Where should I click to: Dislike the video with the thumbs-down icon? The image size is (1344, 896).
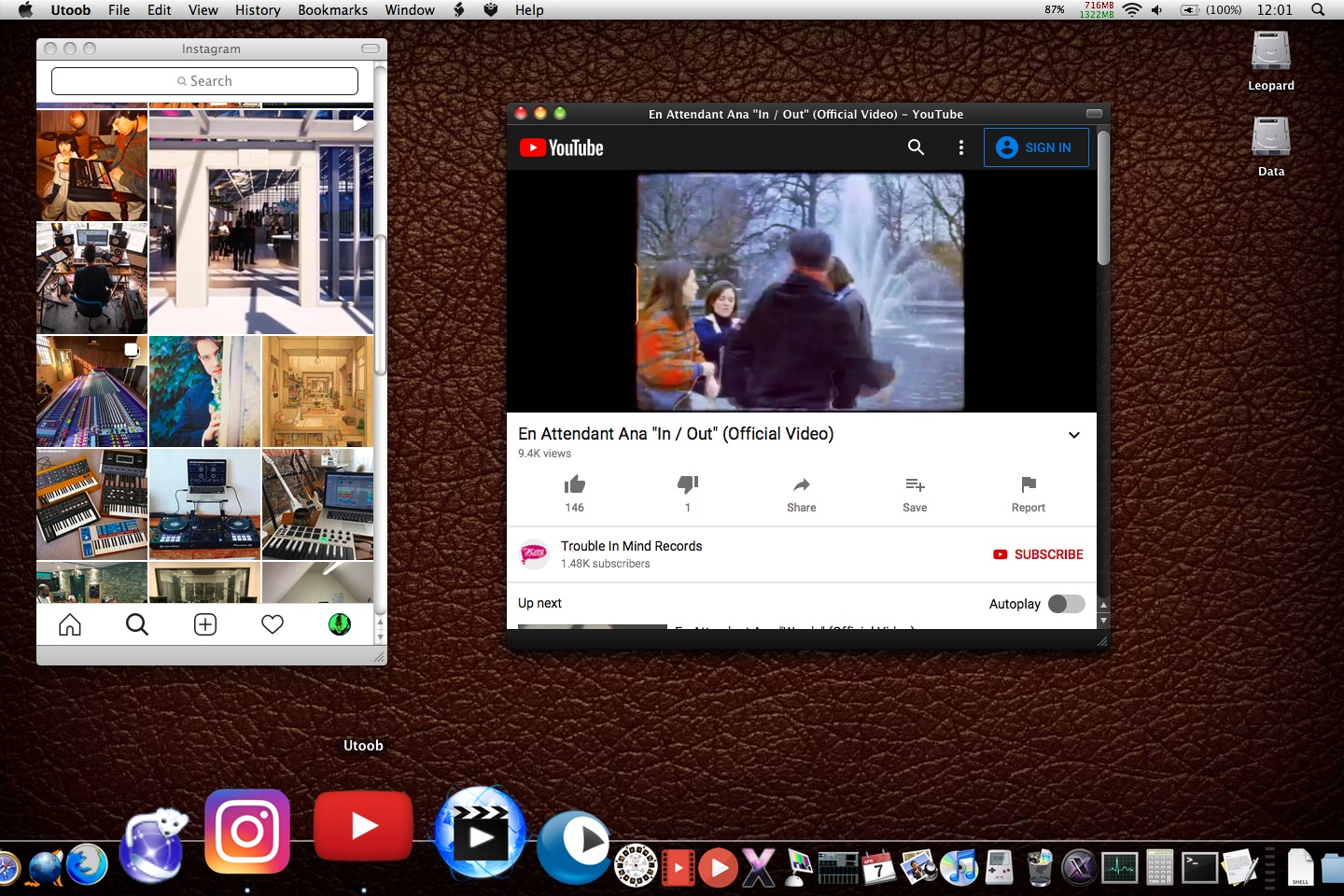(x=688, y=484)
